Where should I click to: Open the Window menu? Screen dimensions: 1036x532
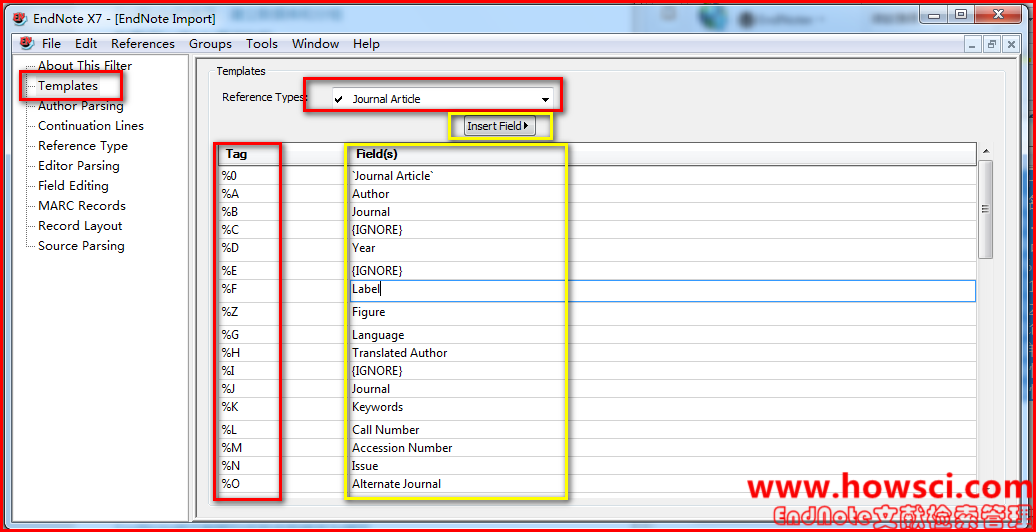click(315, 44)
